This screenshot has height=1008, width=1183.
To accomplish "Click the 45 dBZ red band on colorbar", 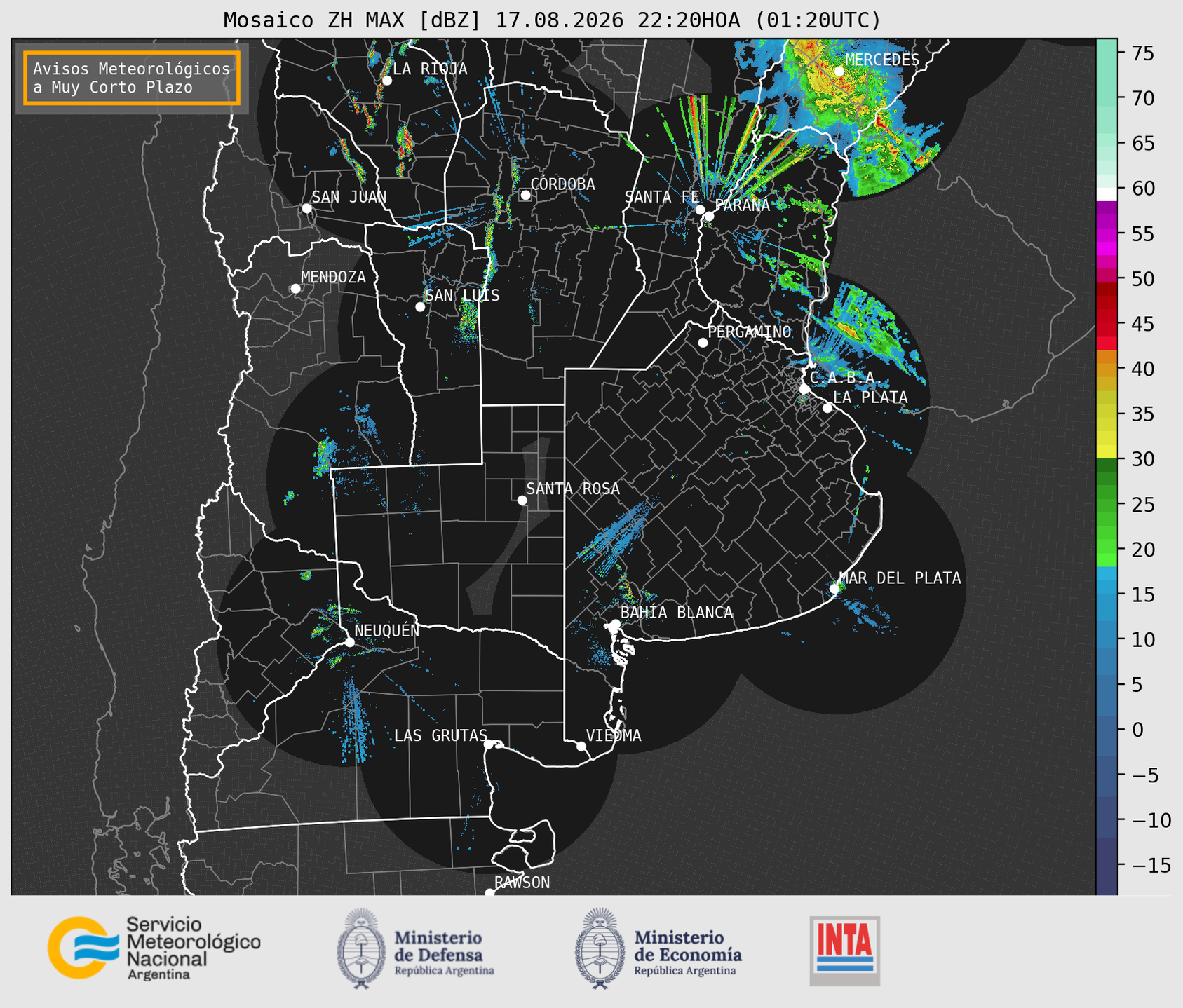I will 1107,324.
